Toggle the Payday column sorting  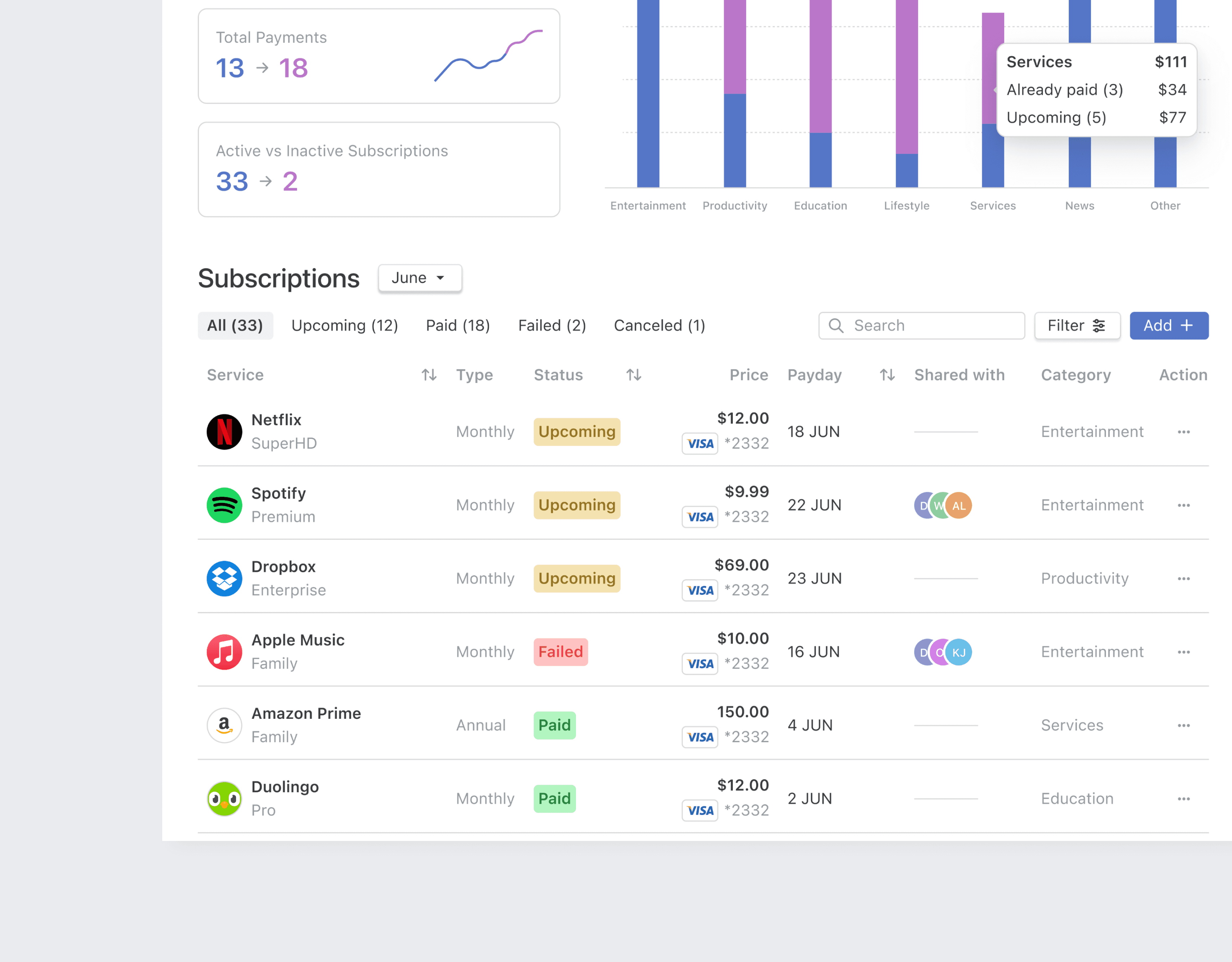click(887, 375)
